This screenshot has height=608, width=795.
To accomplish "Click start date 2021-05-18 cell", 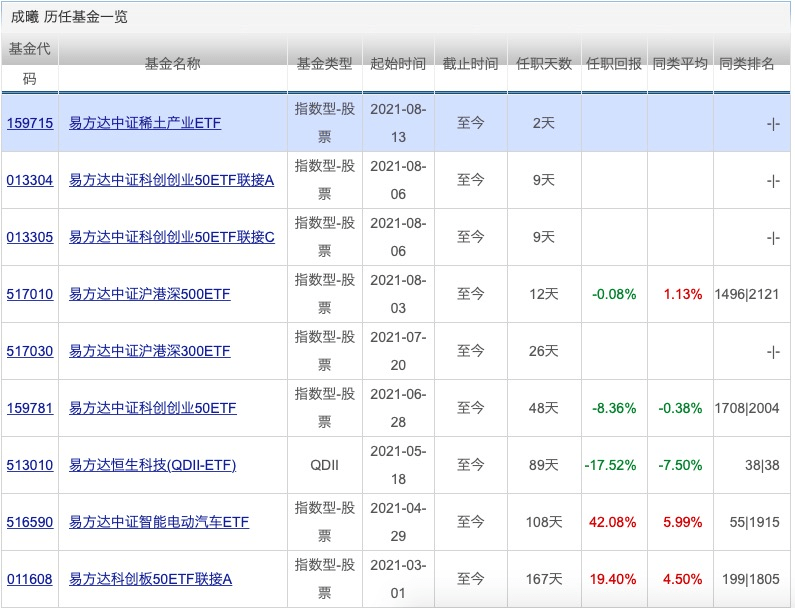I will (x=398, y=466).
